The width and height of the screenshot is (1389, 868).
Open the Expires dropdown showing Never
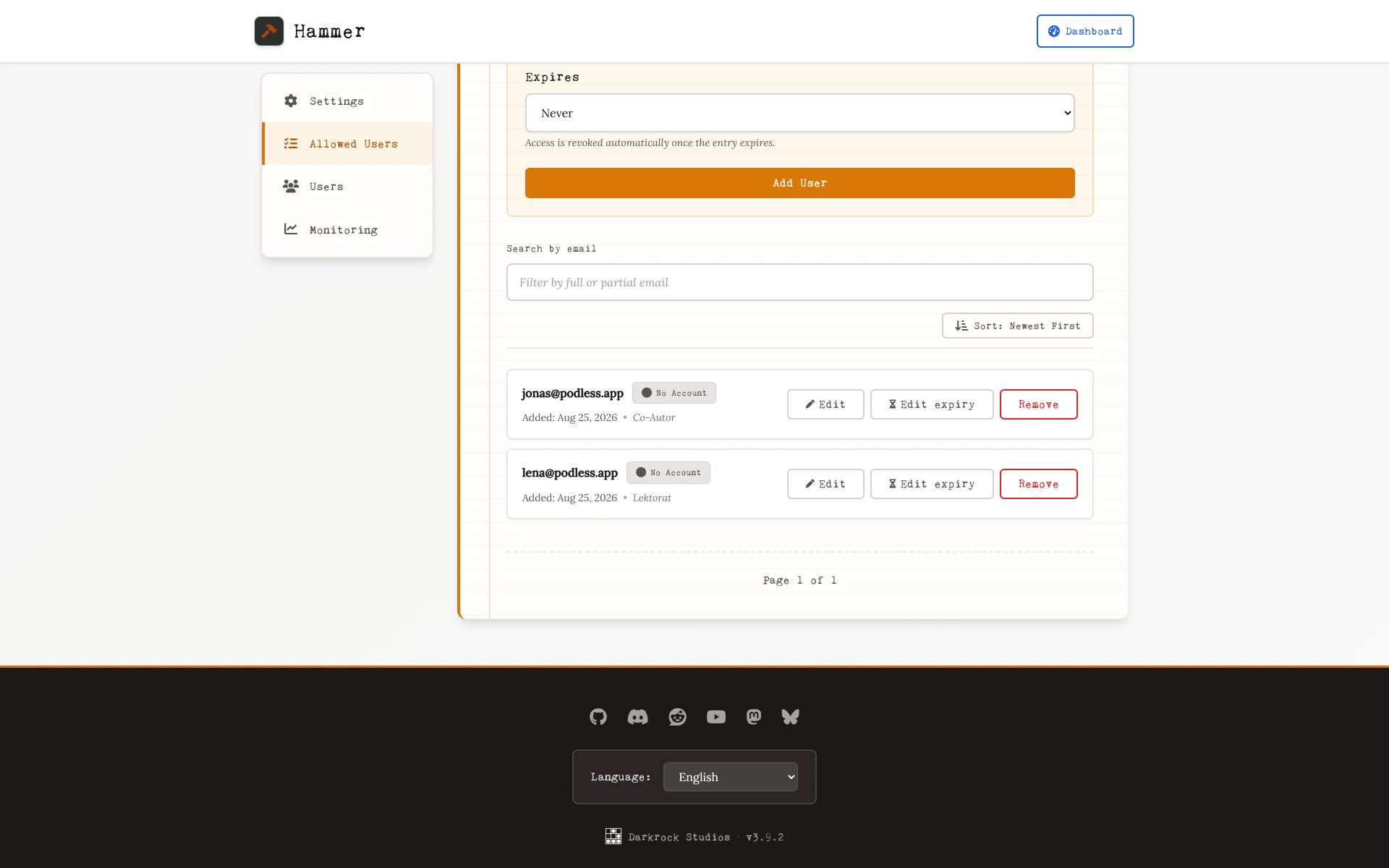800,113
